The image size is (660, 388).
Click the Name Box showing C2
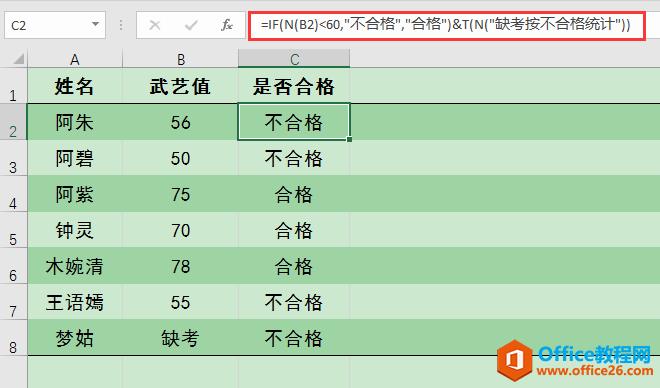tap(55, 25)
